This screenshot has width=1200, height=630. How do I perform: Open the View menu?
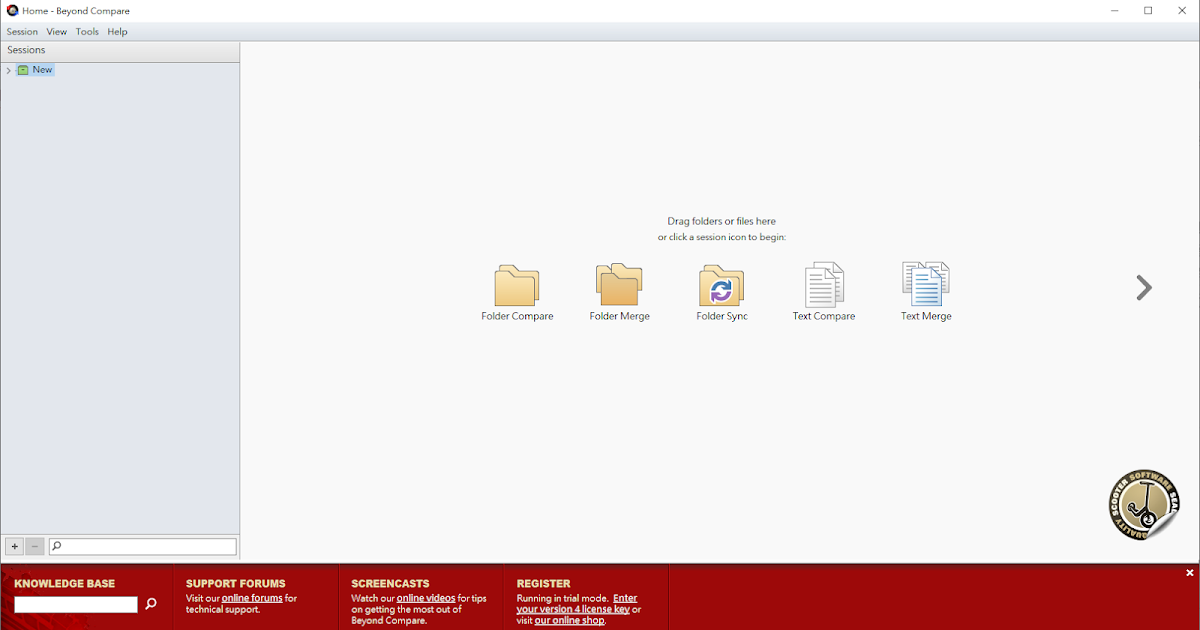tap(57, 32)
